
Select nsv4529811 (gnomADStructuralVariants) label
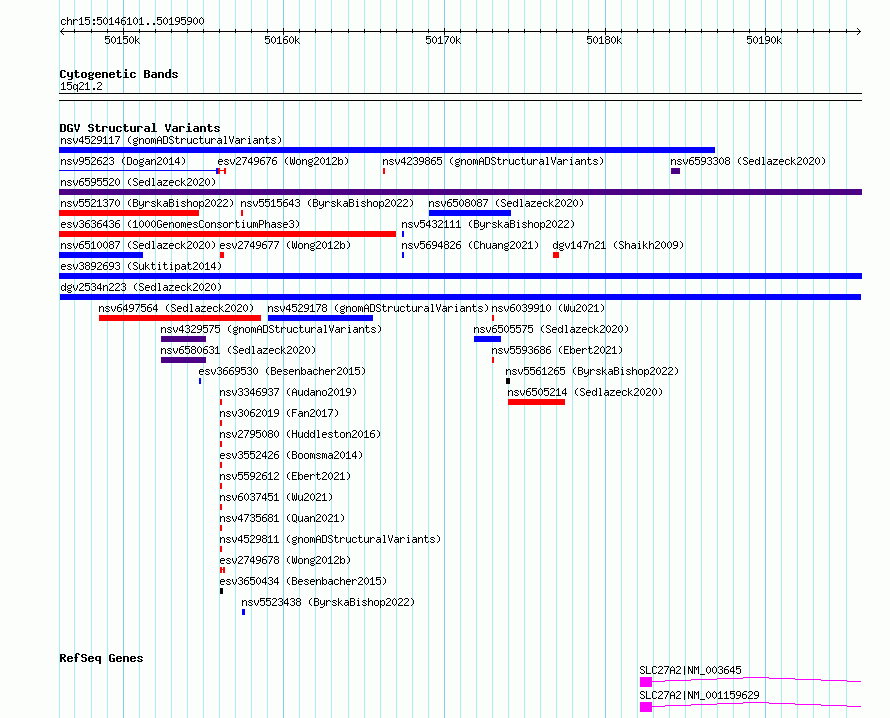tap(330, 539)
